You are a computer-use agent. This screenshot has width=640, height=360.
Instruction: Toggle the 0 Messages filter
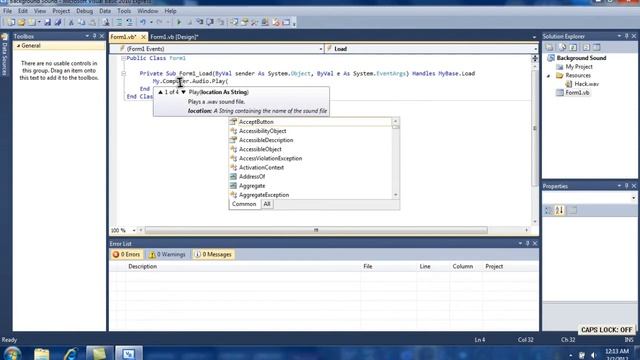tap(213, 254)
